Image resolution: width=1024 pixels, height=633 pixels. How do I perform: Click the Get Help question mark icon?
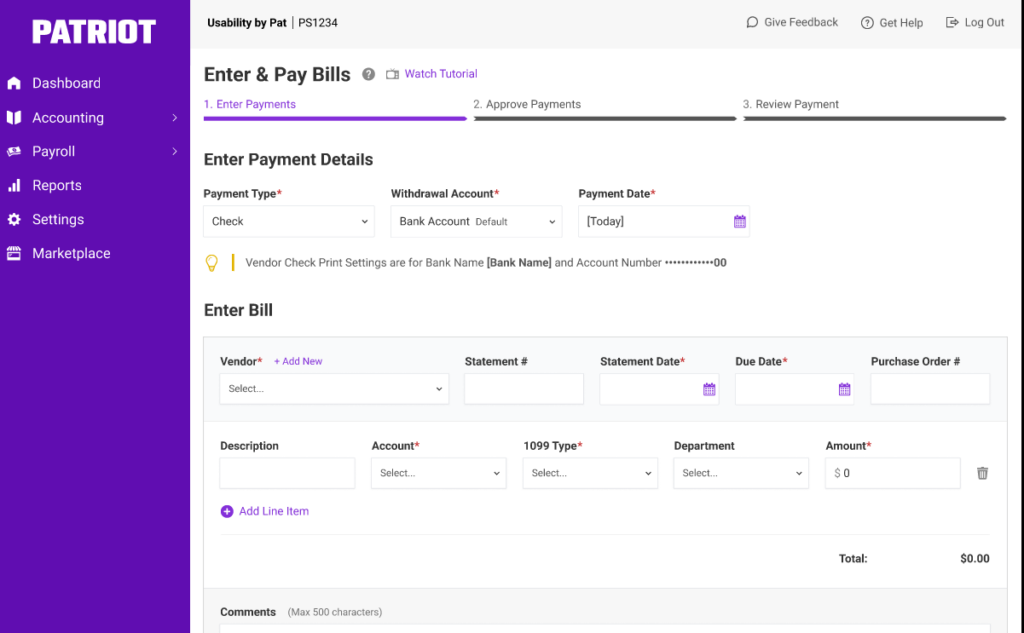(867, 23)
